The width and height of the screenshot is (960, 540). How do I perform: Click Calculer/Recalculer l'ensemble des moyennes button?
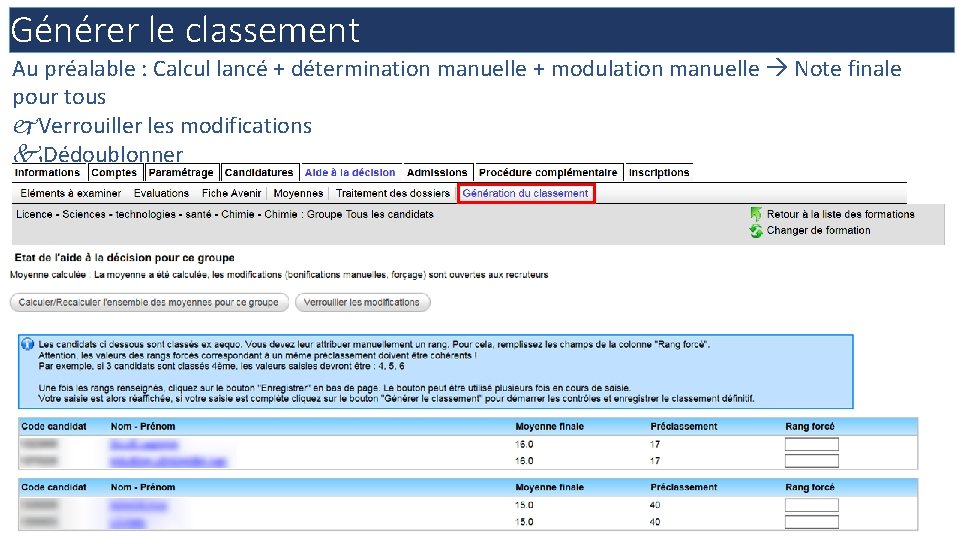149,302
